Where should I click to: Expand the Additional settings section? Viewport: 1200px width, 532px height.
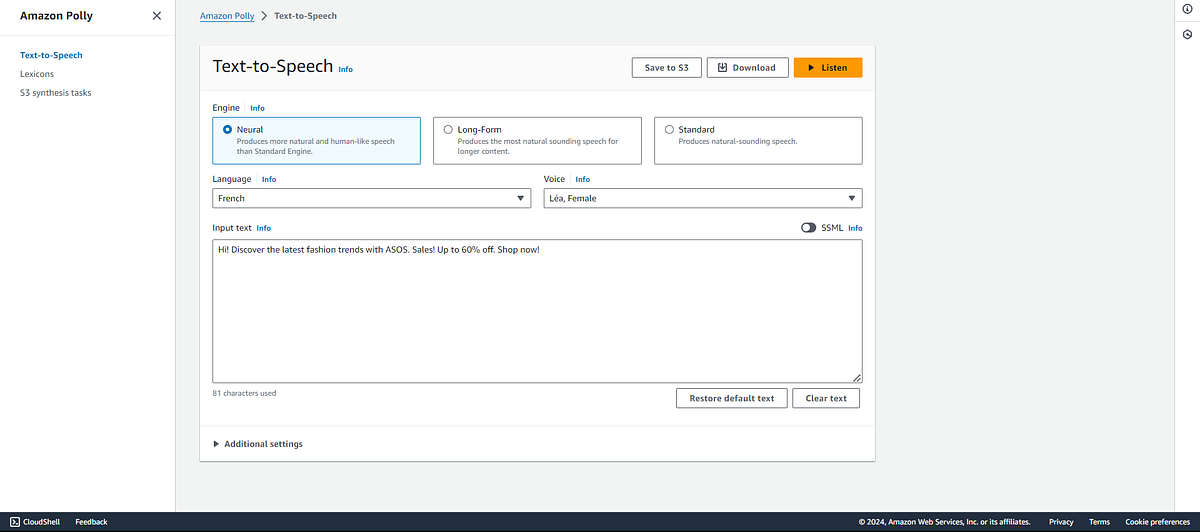pos(258,444)
